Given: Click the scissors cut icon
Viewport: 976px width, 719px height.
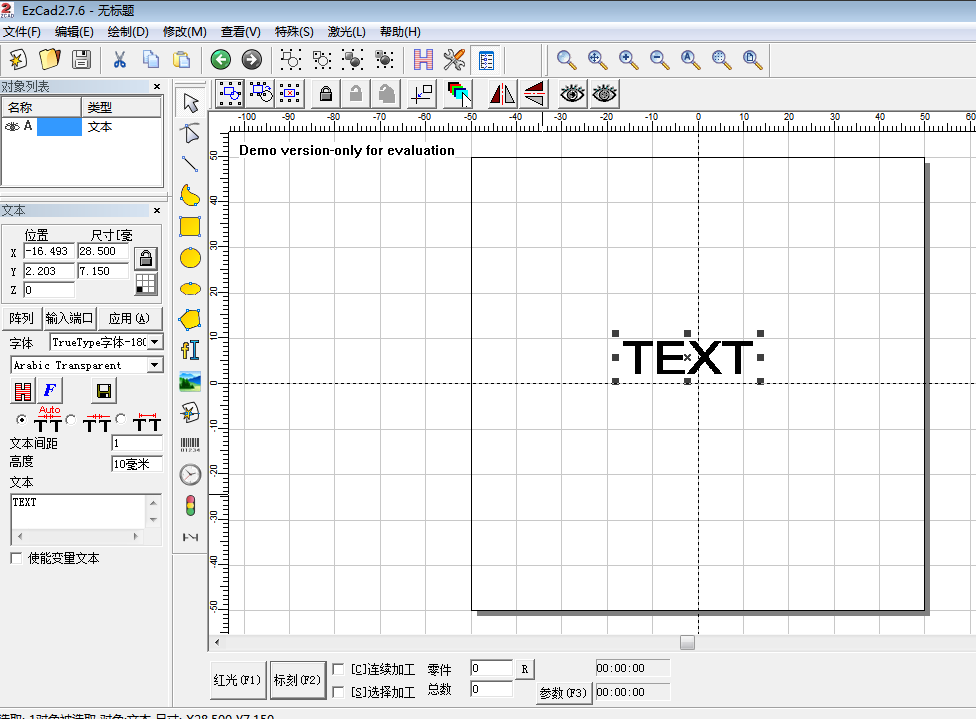Looking at the screenshot, I should click(119, 59).
